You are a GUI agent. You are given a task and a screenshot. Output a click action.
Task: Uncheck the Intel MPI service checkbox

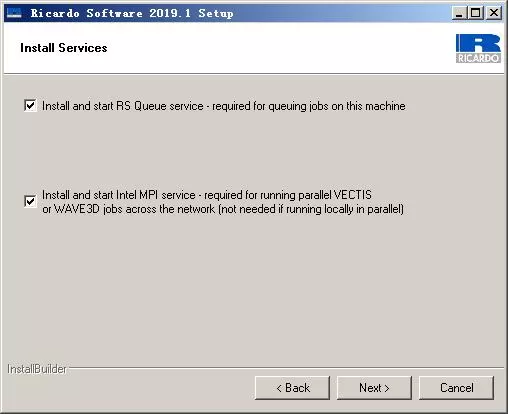[x=30, y=201]
